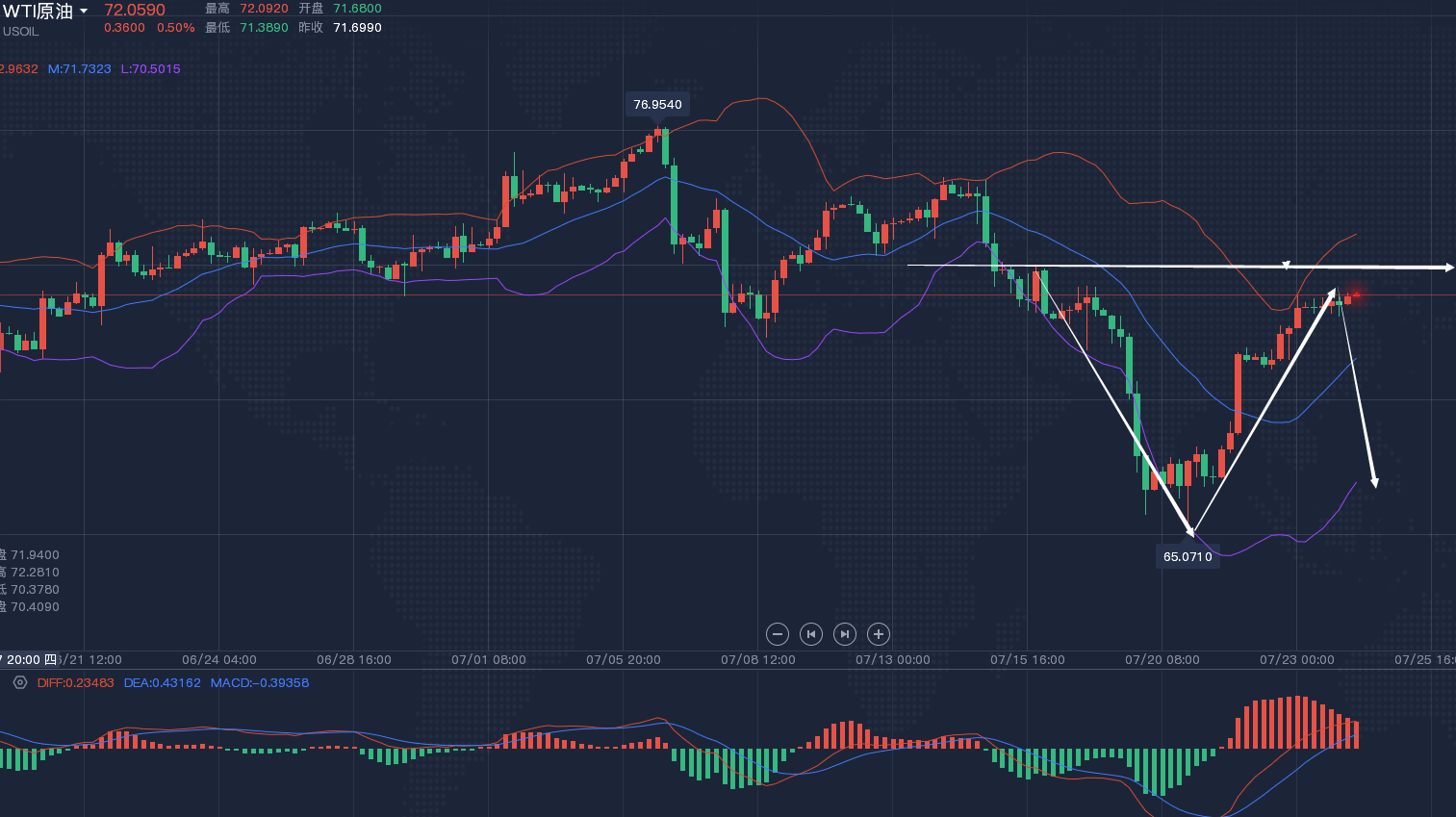The height and width of the screenshot is (817, 1456).
Task: Open MACD indicator settings hexagon icon
Action: coord(20,682)
